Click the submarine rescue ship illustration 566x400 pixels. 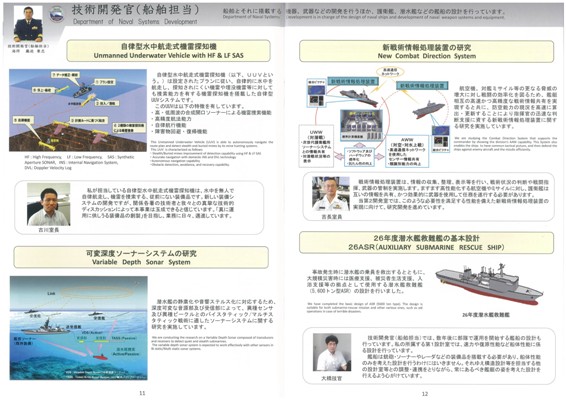[489, 285]
